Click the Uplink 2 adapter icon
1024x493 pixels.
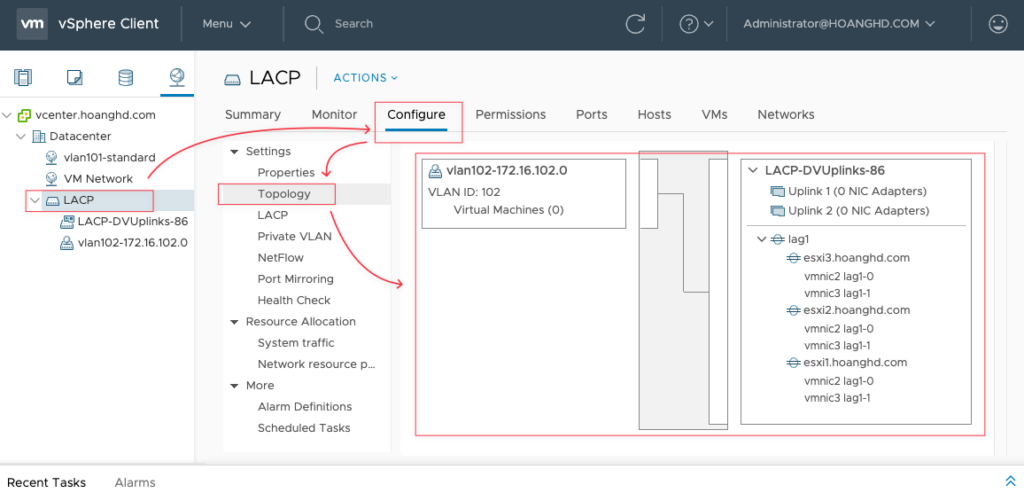point(777,211)
